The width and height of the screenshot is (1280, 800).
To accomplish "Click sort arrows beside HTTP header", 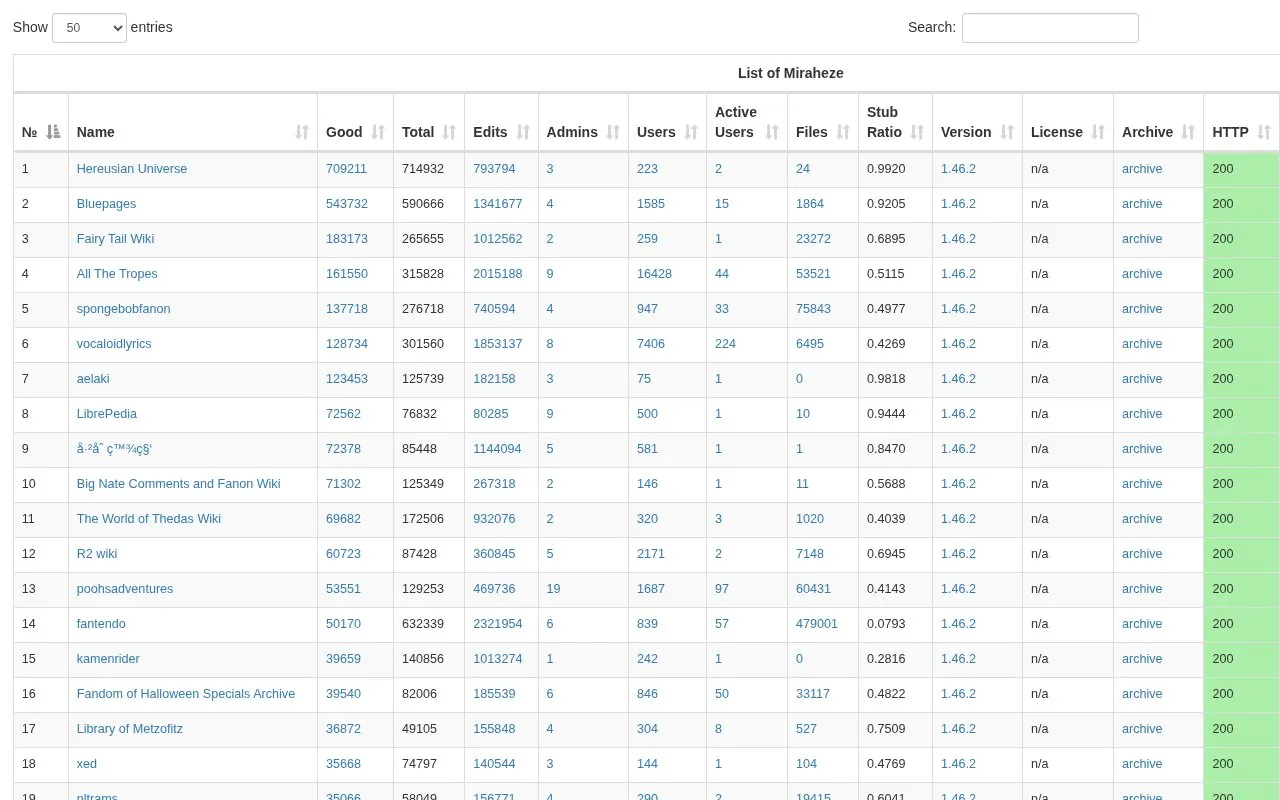I will coord(1264,132).
